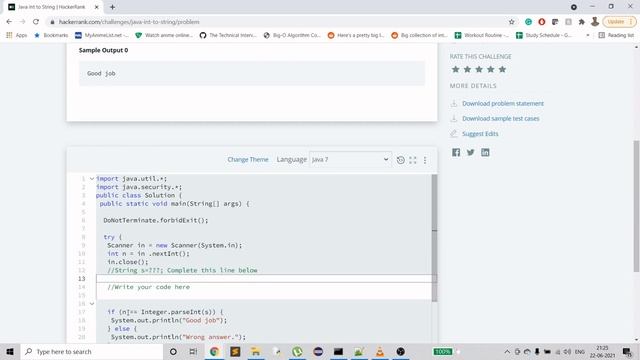This screenshot has width=640, height=360.
Task: Open the Watch anime online bookmark
Action: pos(164,35)
